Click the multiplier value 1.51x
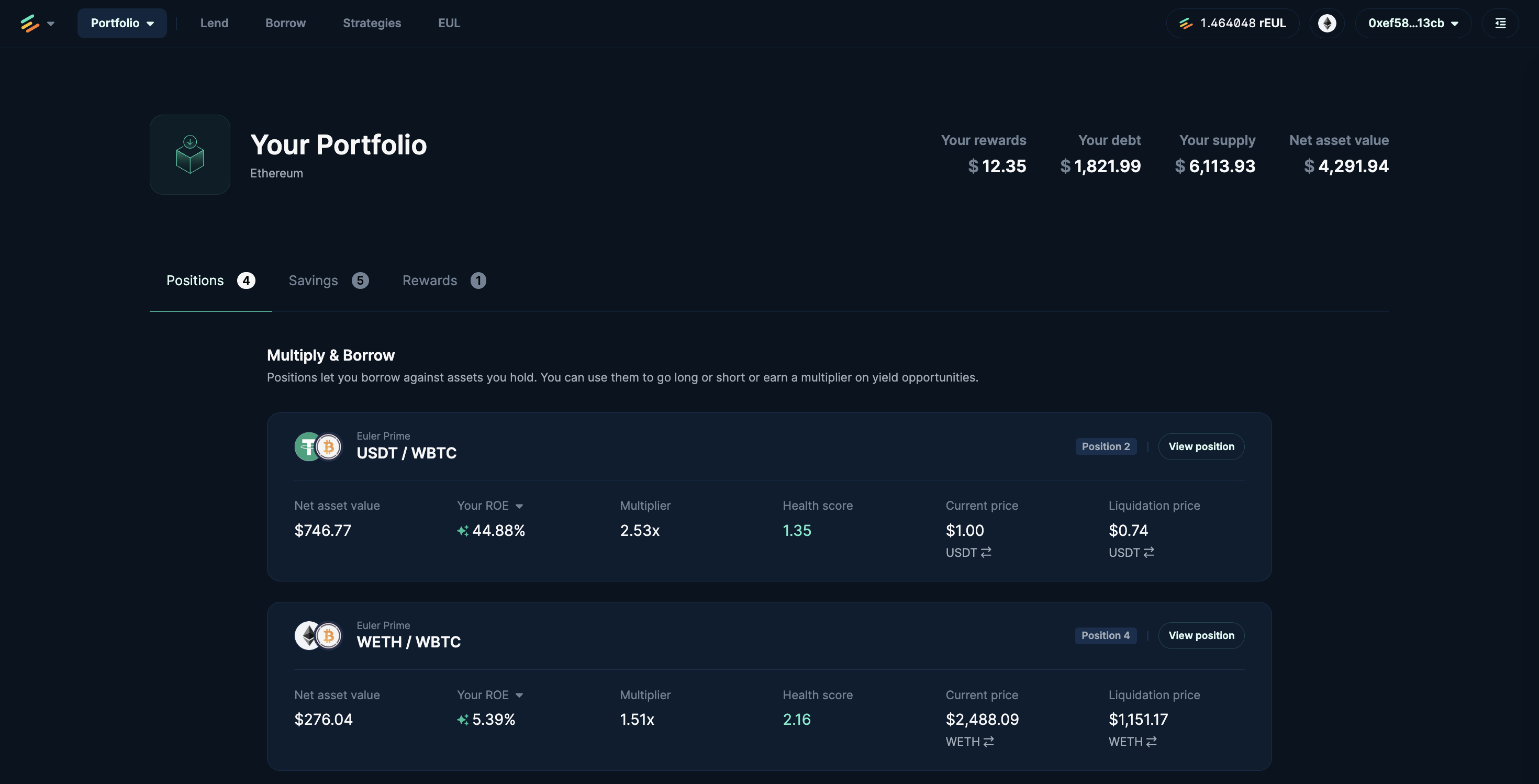This screenshot has height=784, width=1539. pos(637,720)
